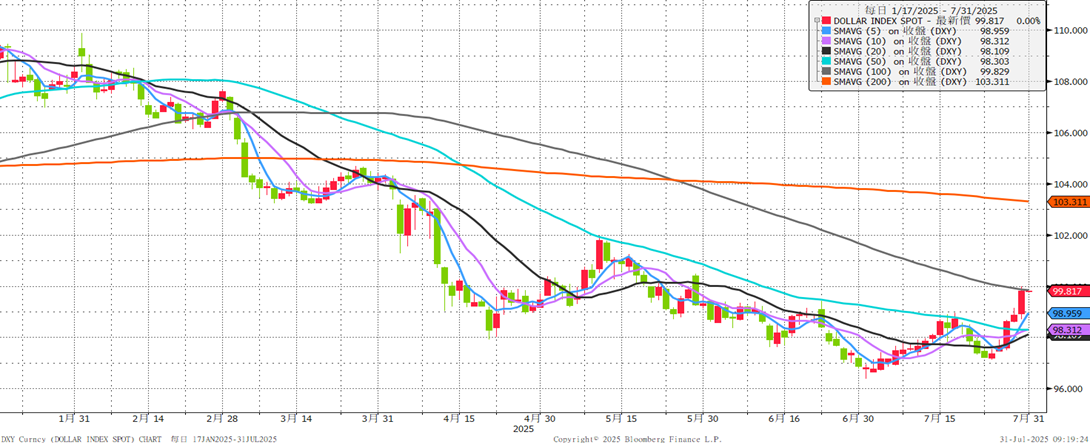Click the 102.000 price axis label

[x=1071, y=236]
